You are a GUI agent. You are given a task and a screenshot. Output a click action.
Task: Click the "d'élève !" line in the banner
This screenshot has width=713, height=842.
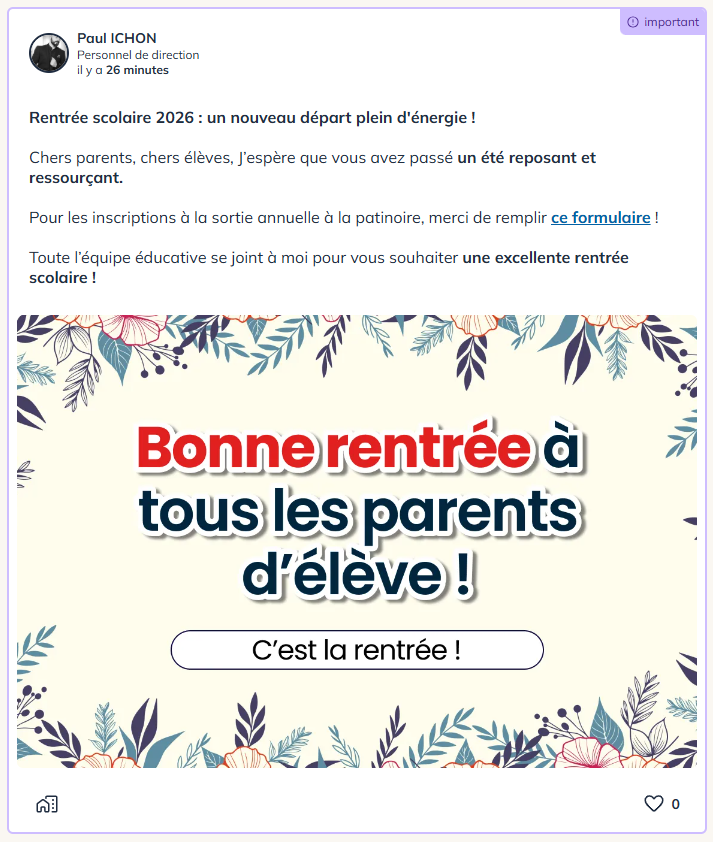357,575
